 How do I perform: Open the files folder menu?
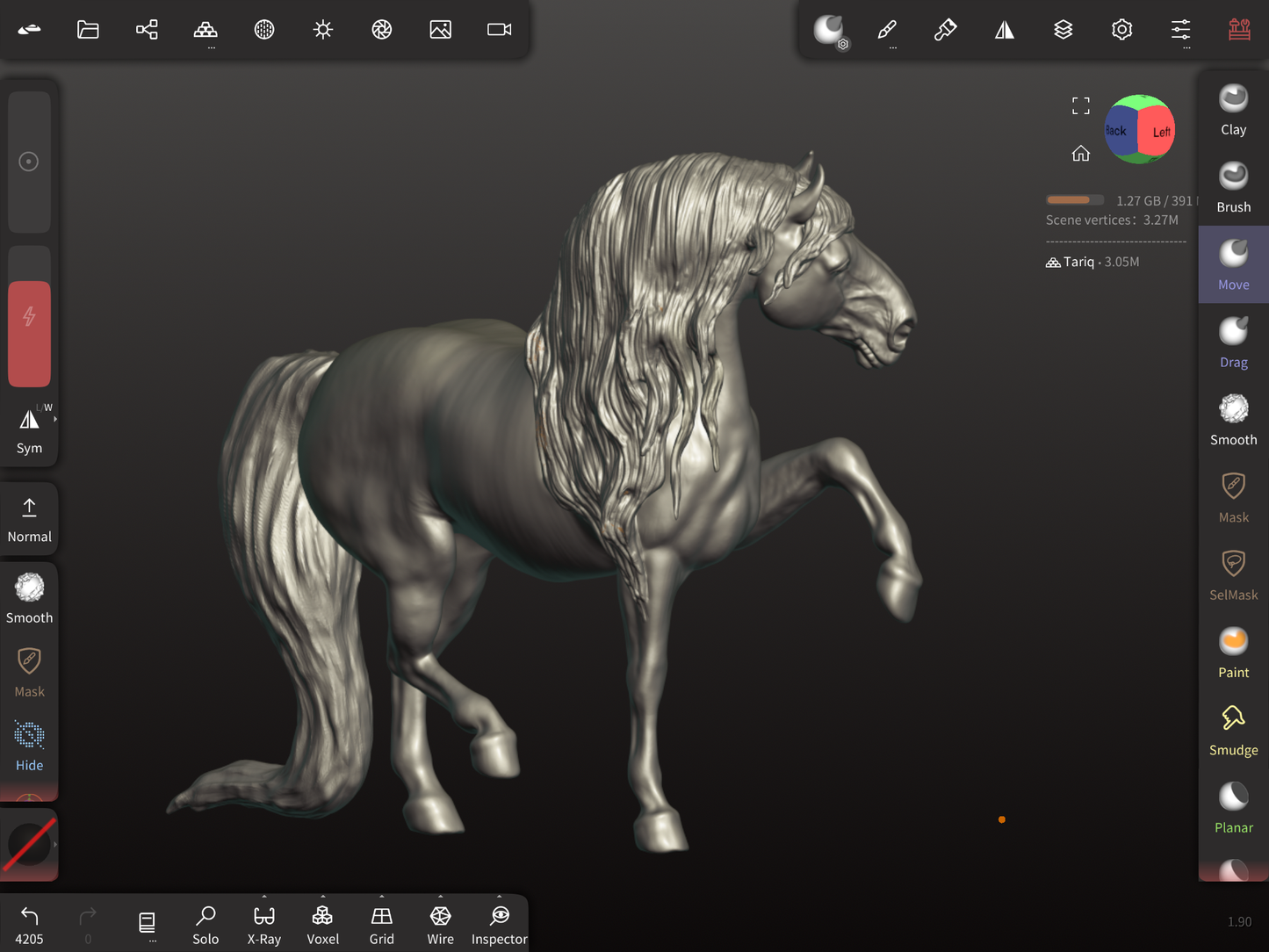coord(88,30)
